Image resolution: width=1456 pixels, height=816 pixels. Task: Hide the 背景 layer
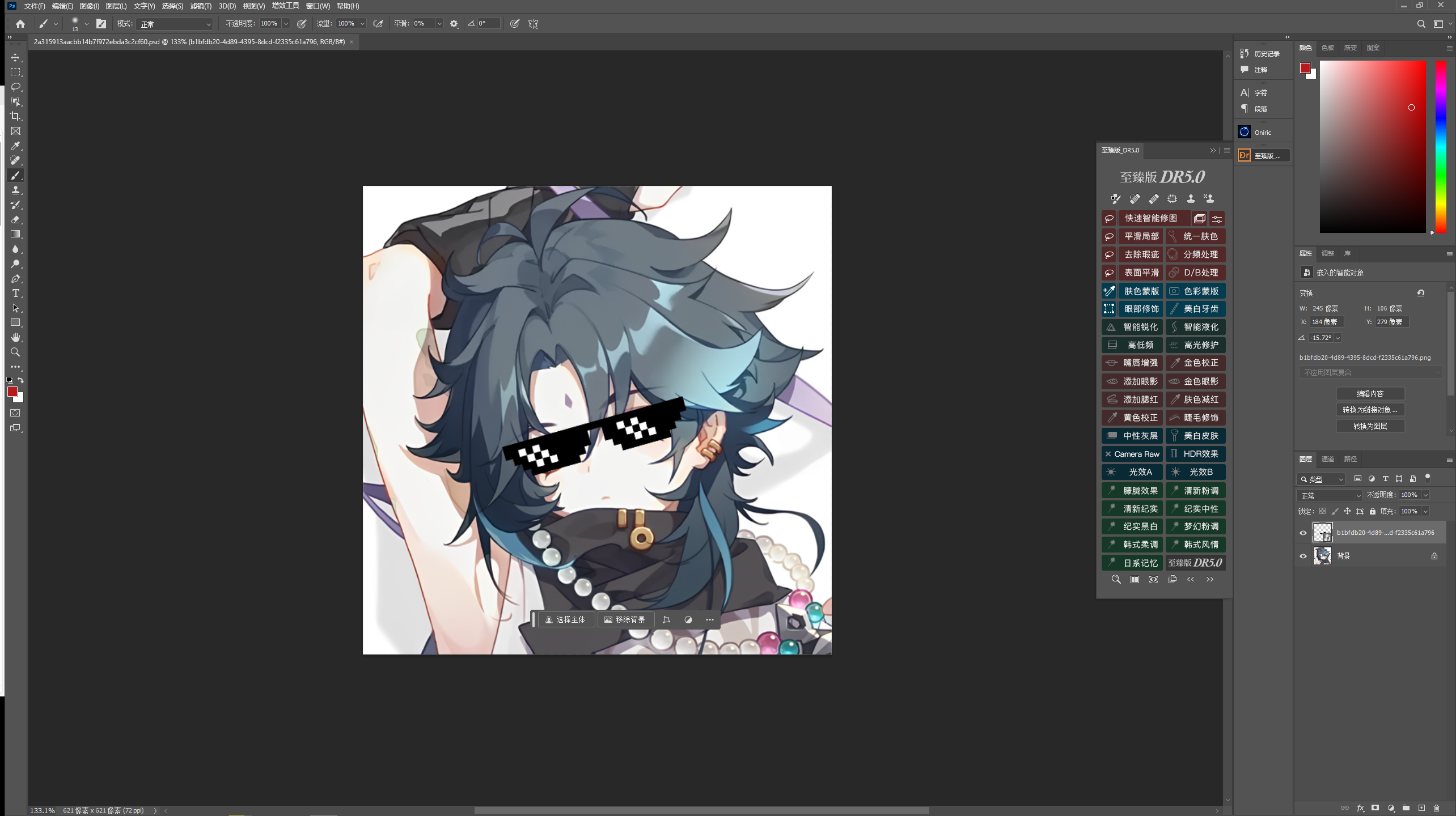click(x=1303, y=556)
